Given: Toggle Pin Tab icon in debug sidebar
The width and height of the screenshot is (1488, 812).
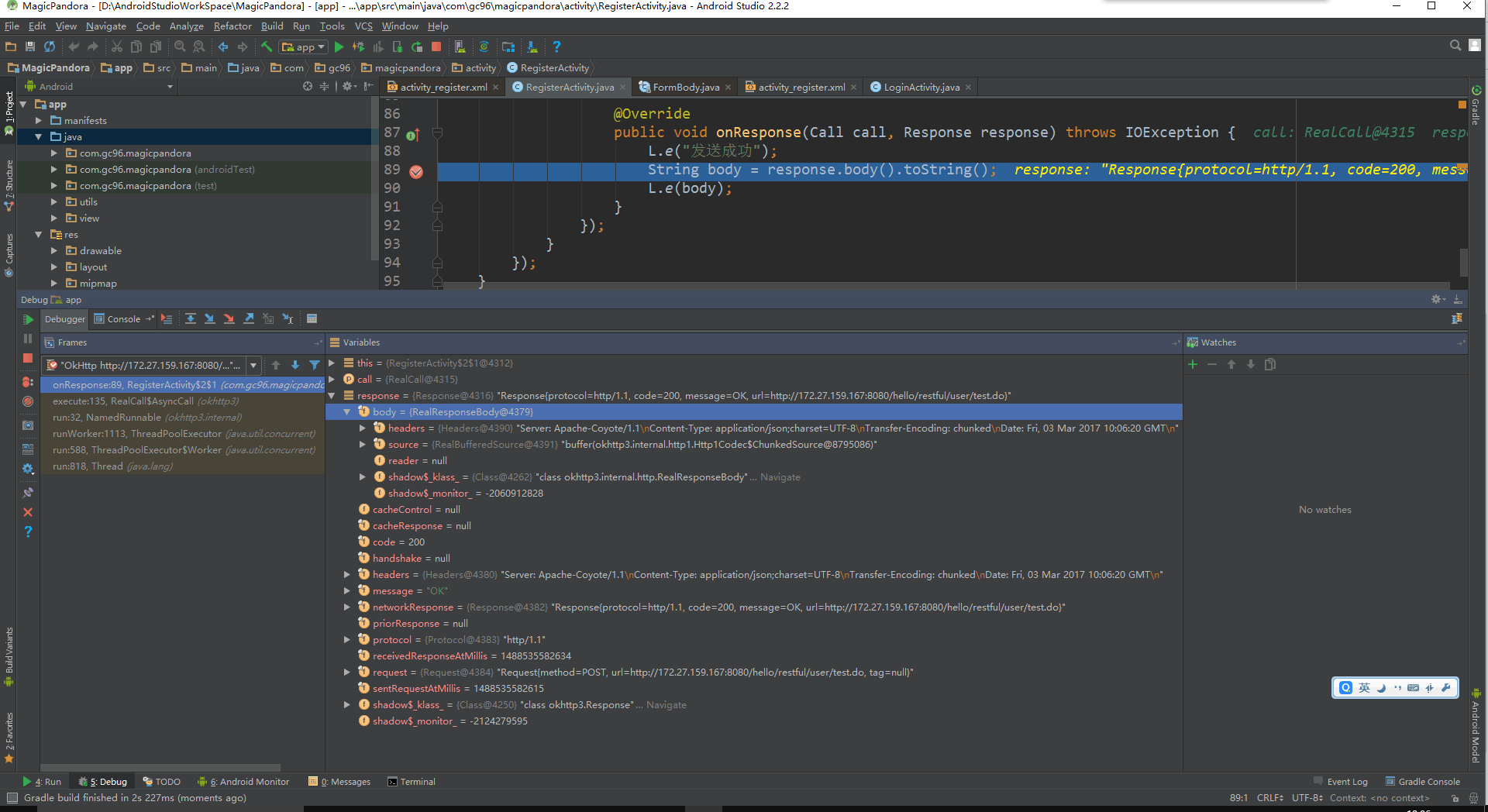Looking at the screenshot, I should 28,492.
